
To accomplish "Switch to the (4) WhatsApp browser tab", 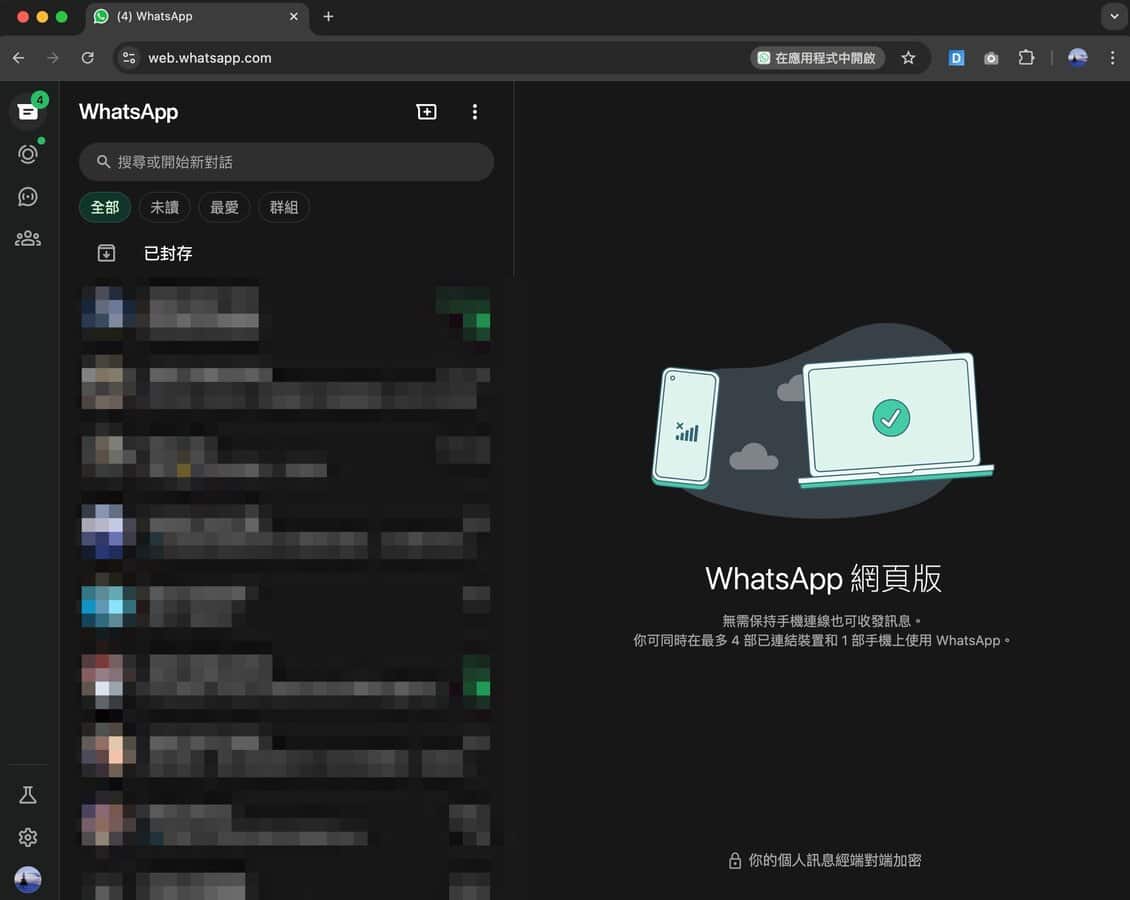I will pyautogui.click(x=190, y=16).
